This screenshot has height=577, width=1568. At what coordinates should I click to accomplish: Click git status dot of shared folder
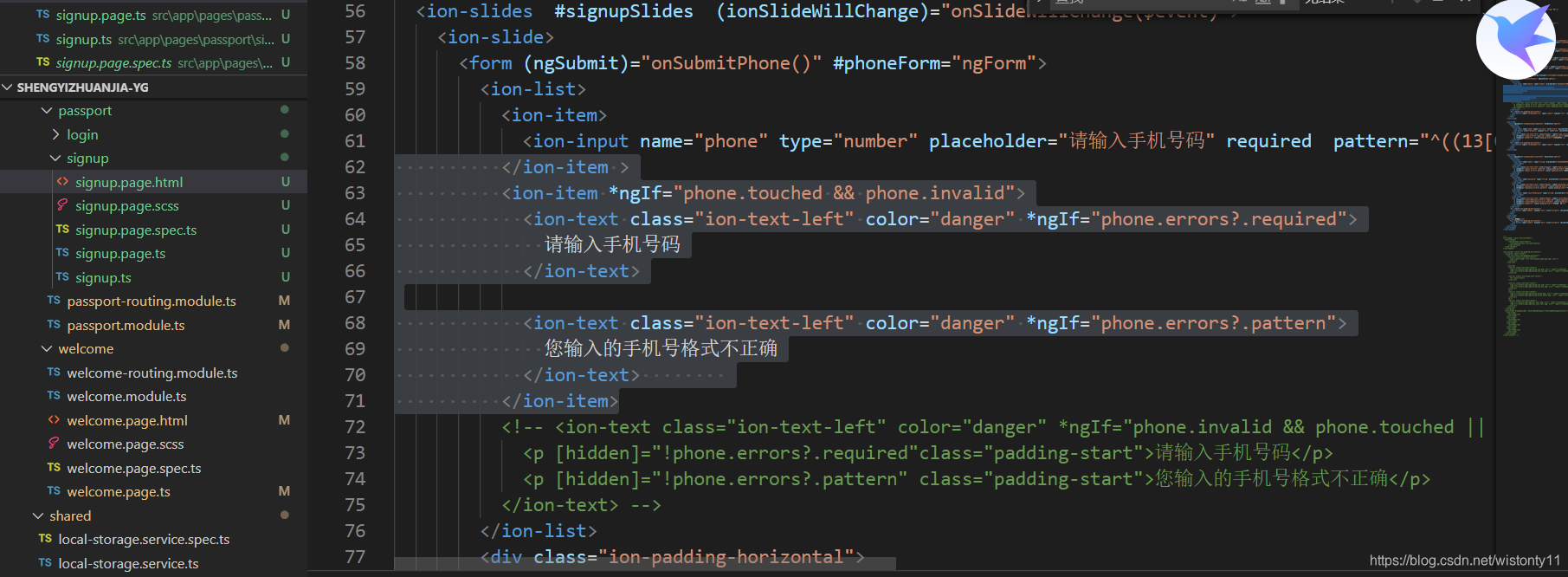coord(284,515)
